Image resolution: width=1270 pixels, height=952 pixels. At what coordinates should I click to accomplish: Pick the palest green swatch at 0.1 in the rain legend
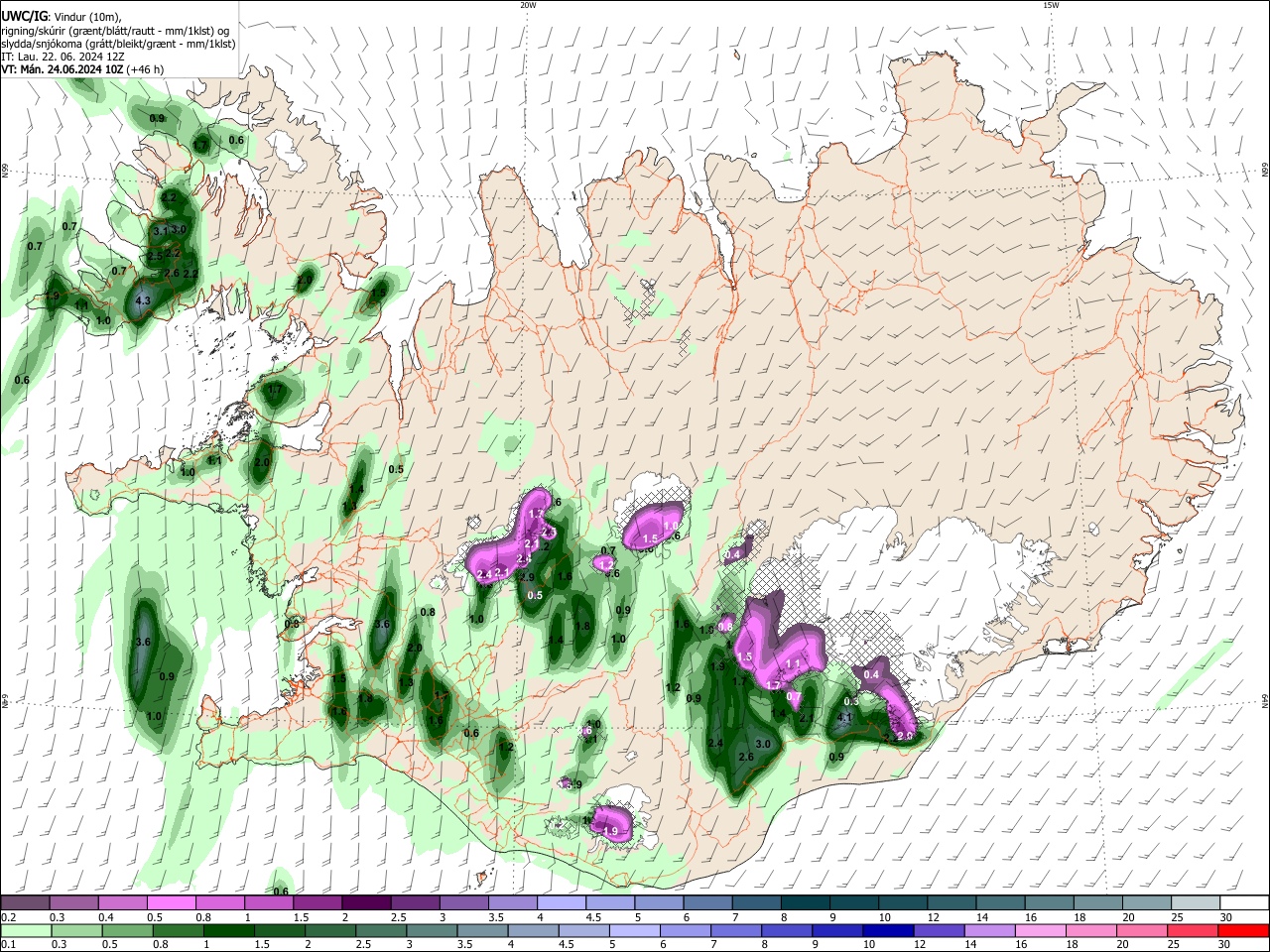(27, 930)
